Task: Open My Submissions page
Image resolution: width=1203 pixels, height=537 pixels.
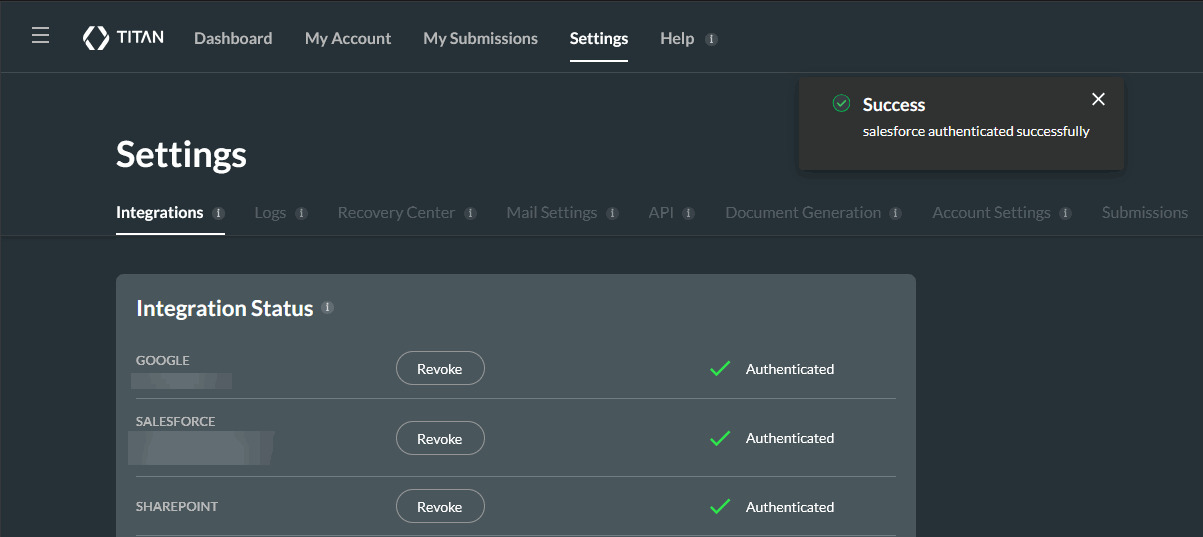Action: coord(480,38)
